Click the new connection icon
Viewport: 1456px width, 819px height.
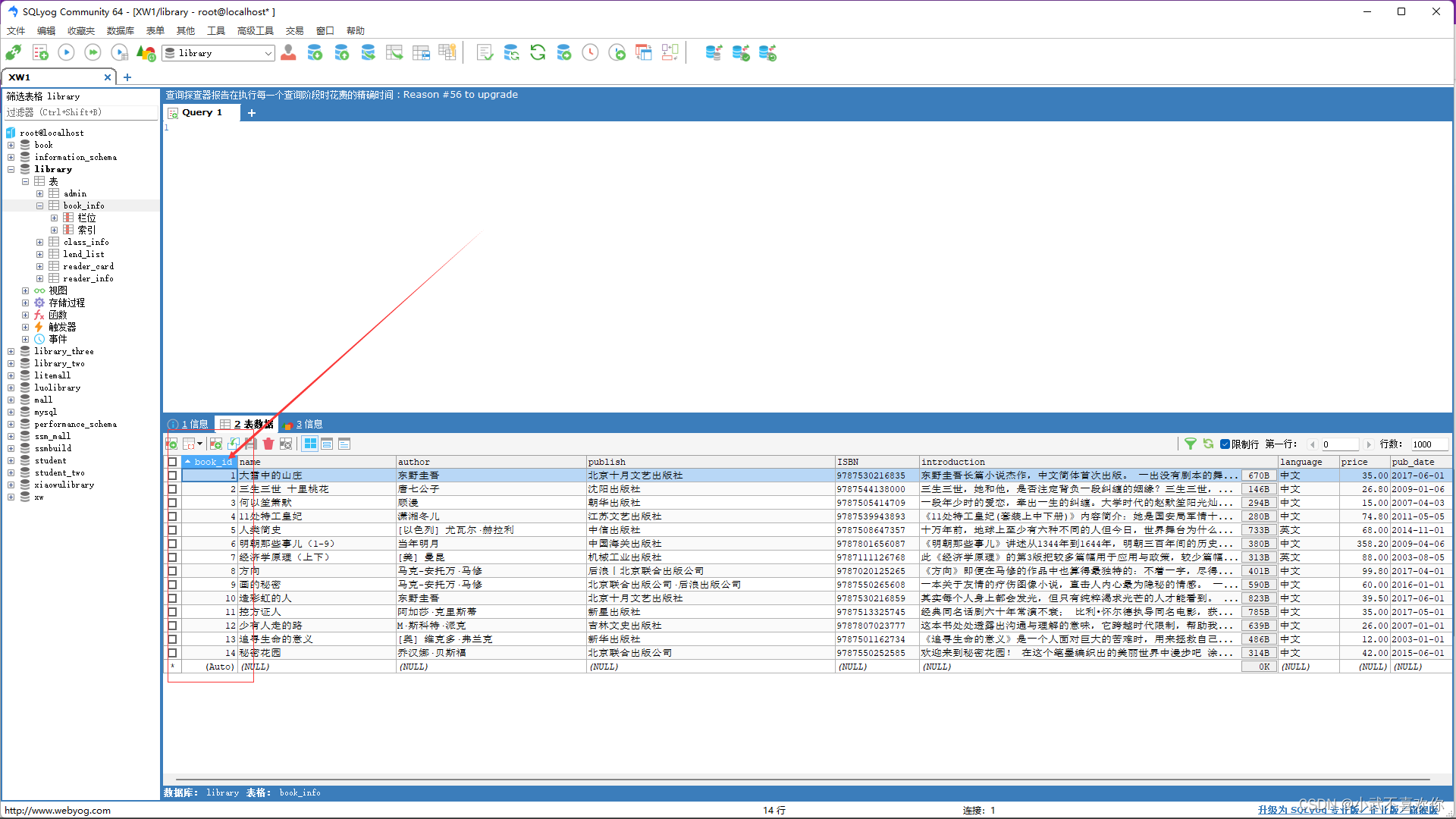click(x=14, y=53)
